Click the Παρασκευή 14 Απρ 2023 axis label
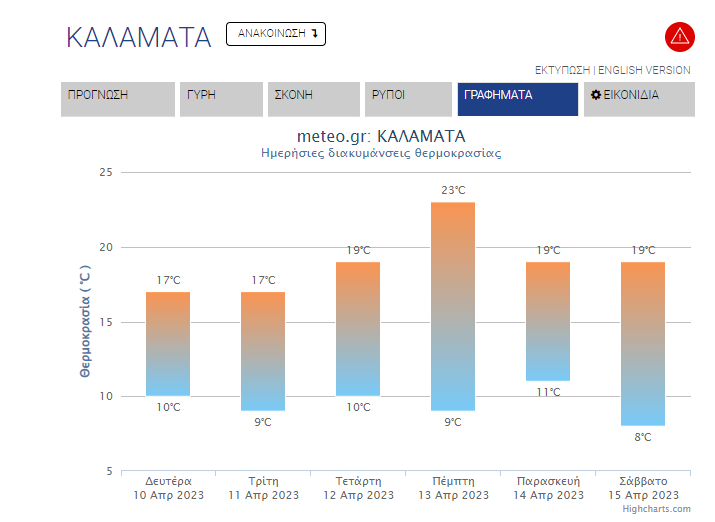Screen dimensions: 715x522 [549, 488]
